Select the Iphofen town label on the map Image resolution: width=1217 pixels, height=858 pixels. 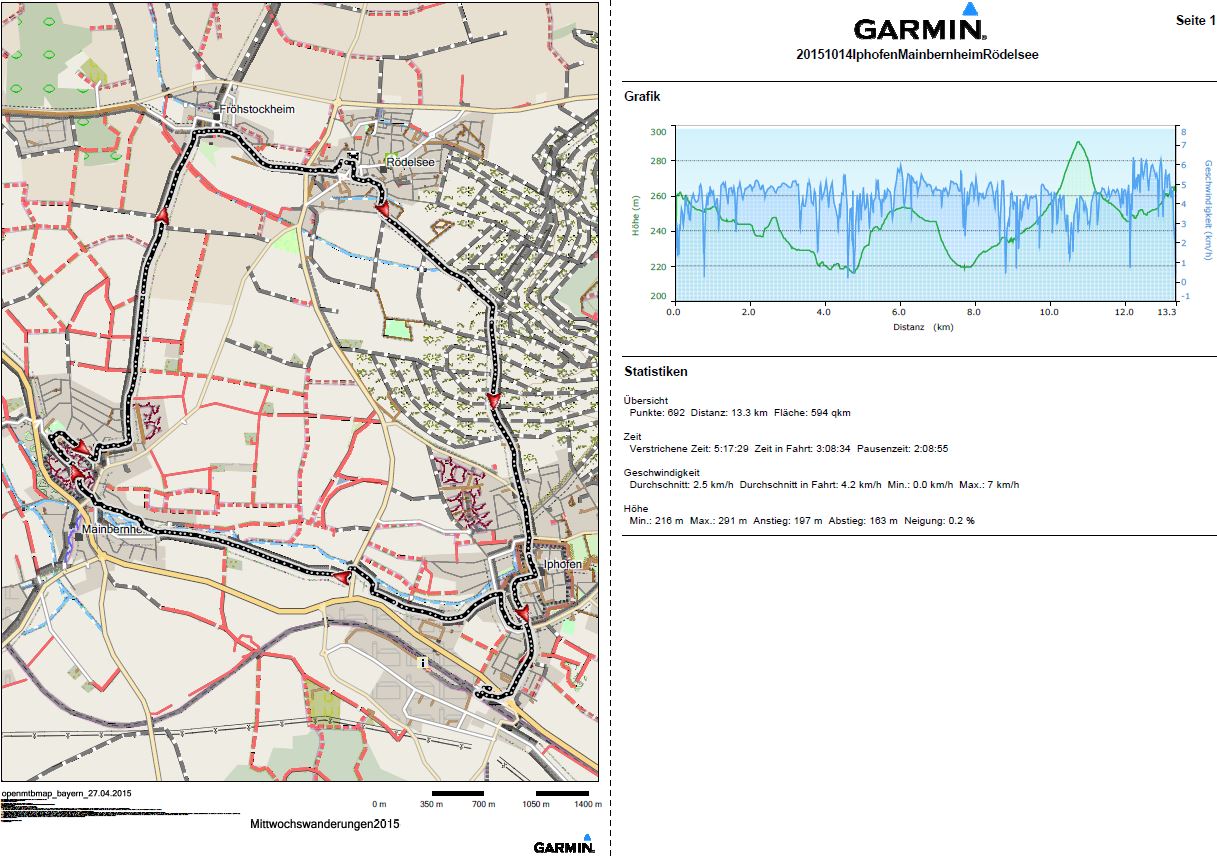point(561,565)
